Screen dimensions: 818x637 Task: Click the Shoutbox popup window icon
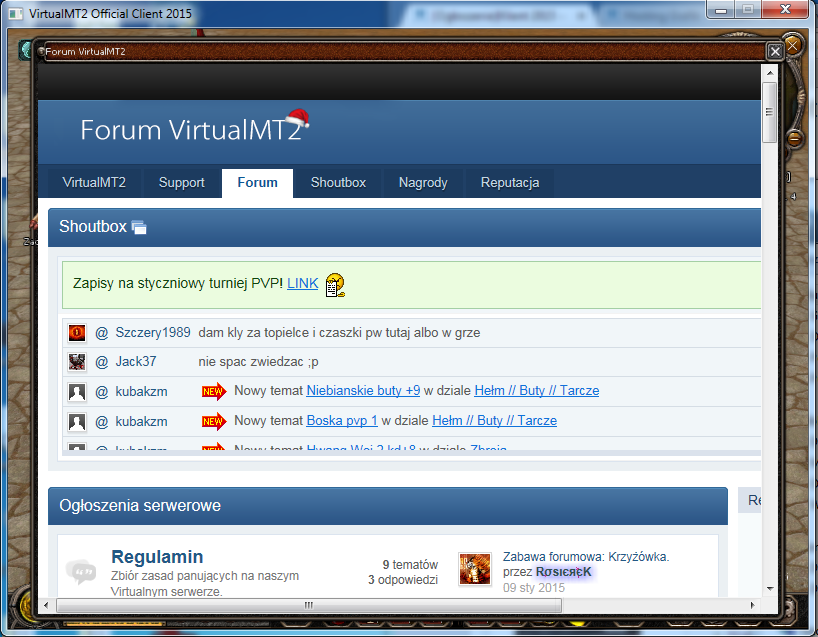tap(139, 227)
